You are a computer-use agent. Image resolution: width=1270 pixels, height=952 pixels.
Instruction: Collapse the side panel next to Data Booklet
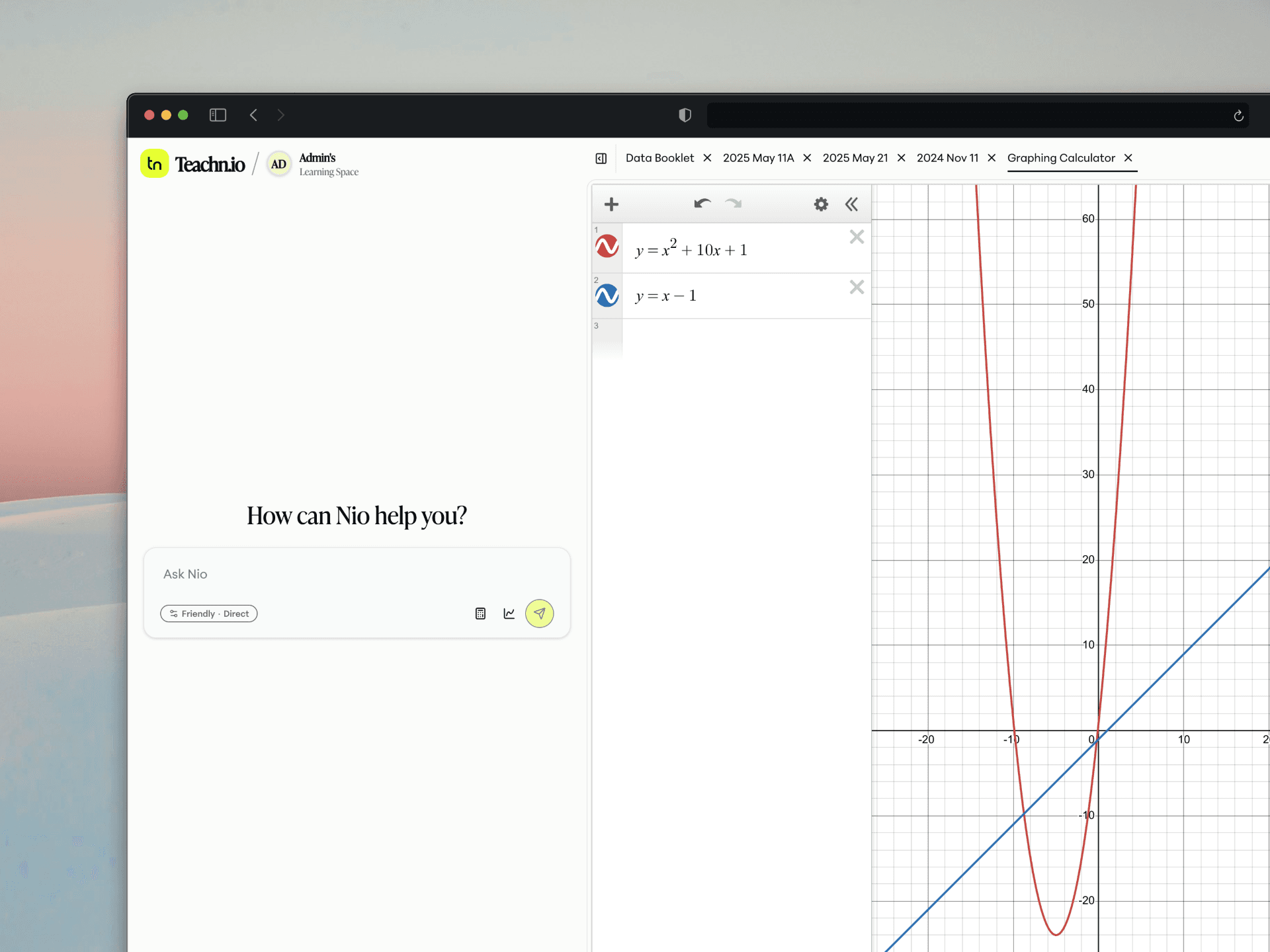click(601, 159)
